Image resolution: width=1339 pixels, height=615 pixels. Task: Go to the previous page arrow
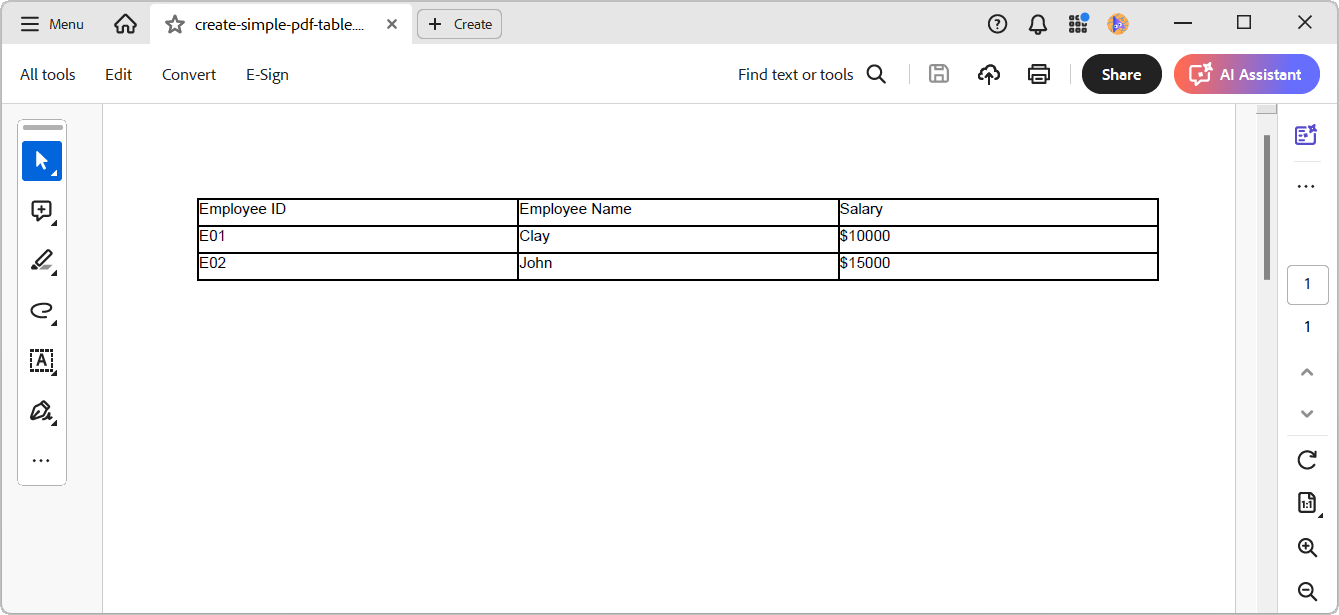(1307, 372)
